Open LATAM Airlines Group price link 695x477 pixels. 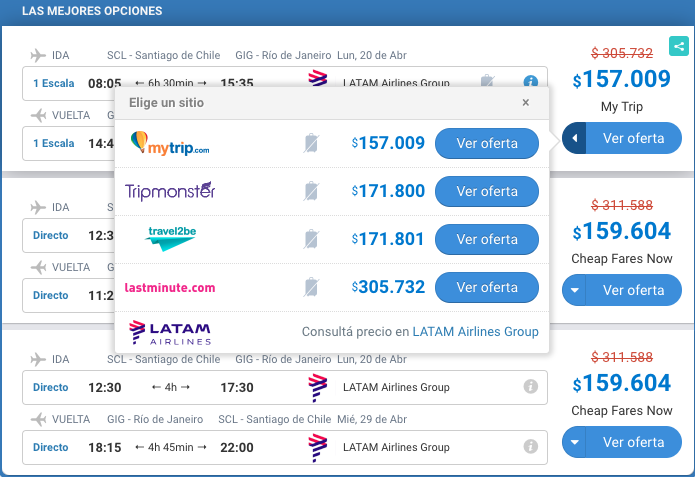point(475,332)
